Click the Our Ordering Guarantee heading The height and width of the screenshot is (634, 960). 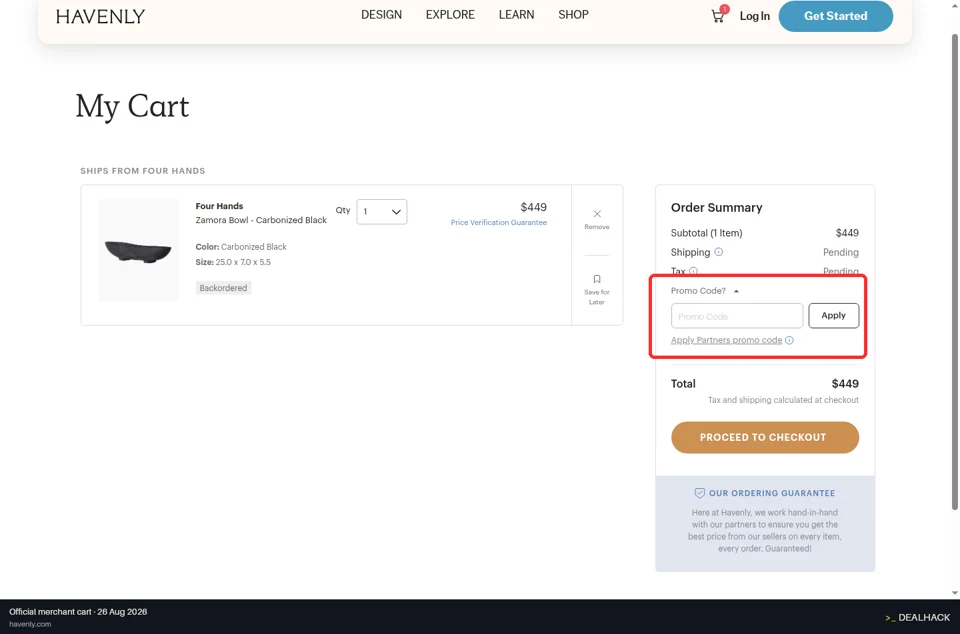[x=772, y=493]
